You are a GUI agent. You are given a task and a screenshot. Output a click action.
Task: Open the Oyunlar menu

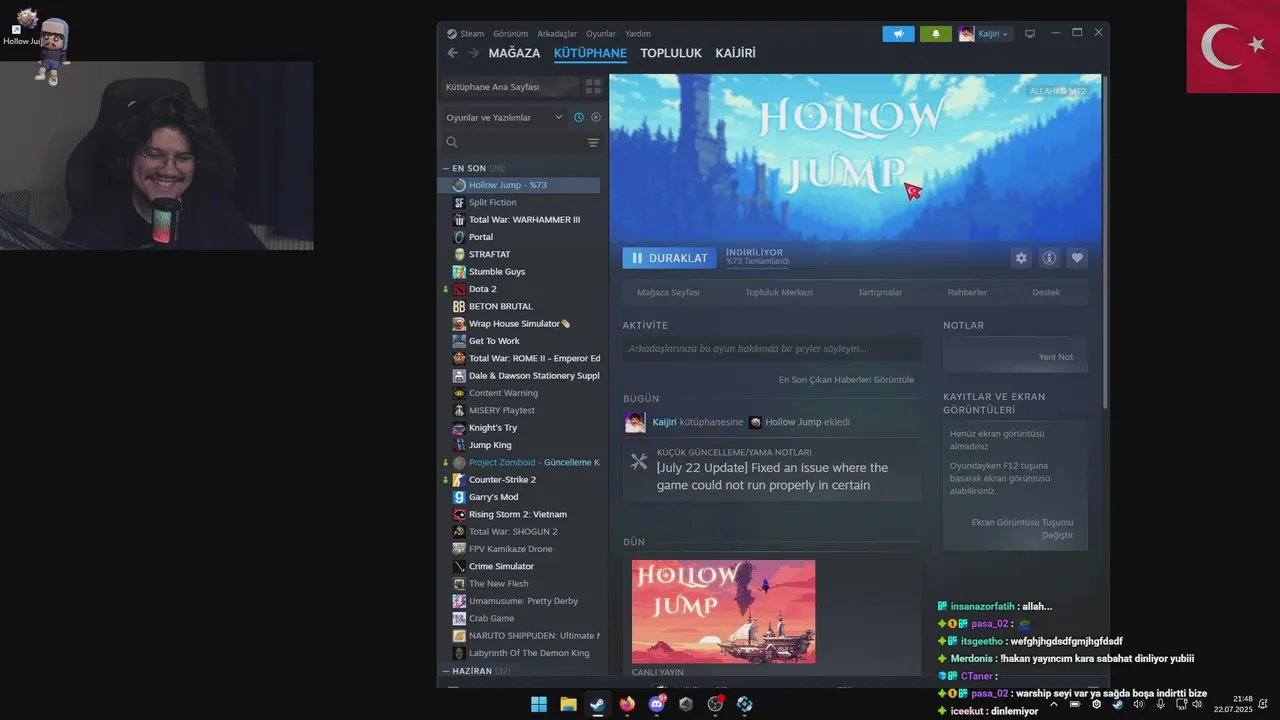(x=601, y=34)
